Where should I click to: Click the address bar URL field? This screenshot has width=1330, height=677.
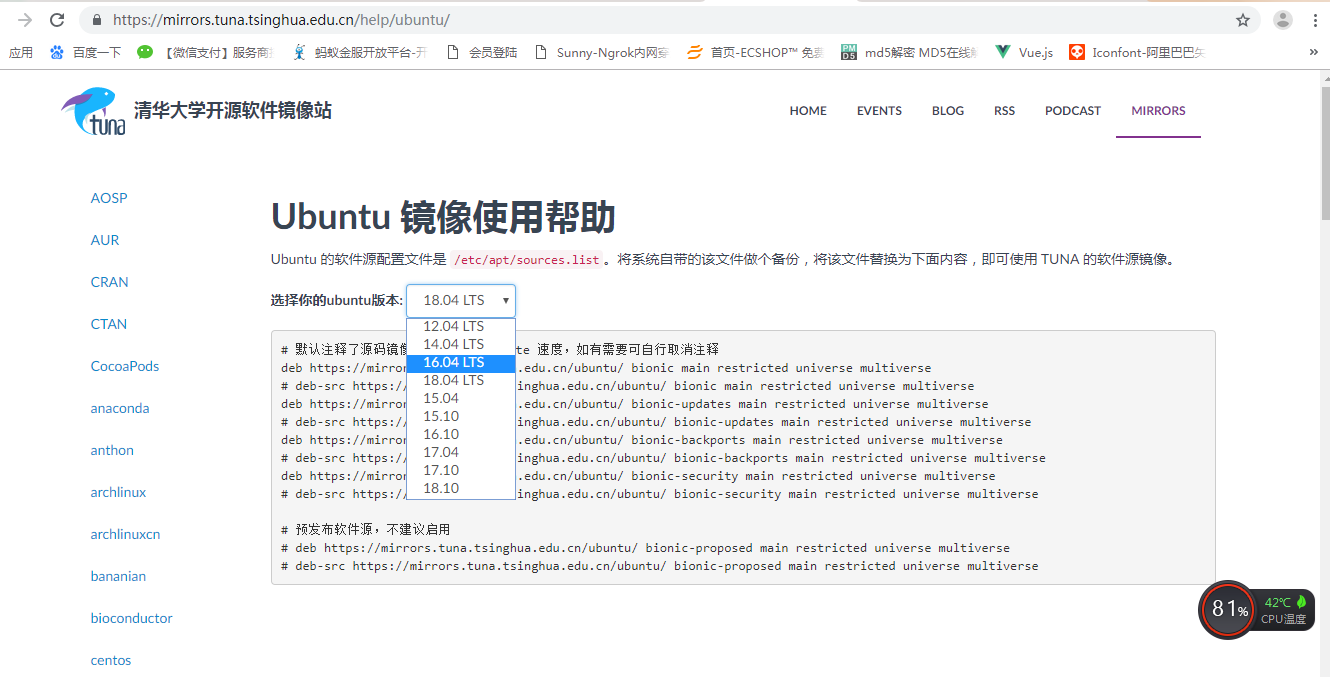coord(400,19)
